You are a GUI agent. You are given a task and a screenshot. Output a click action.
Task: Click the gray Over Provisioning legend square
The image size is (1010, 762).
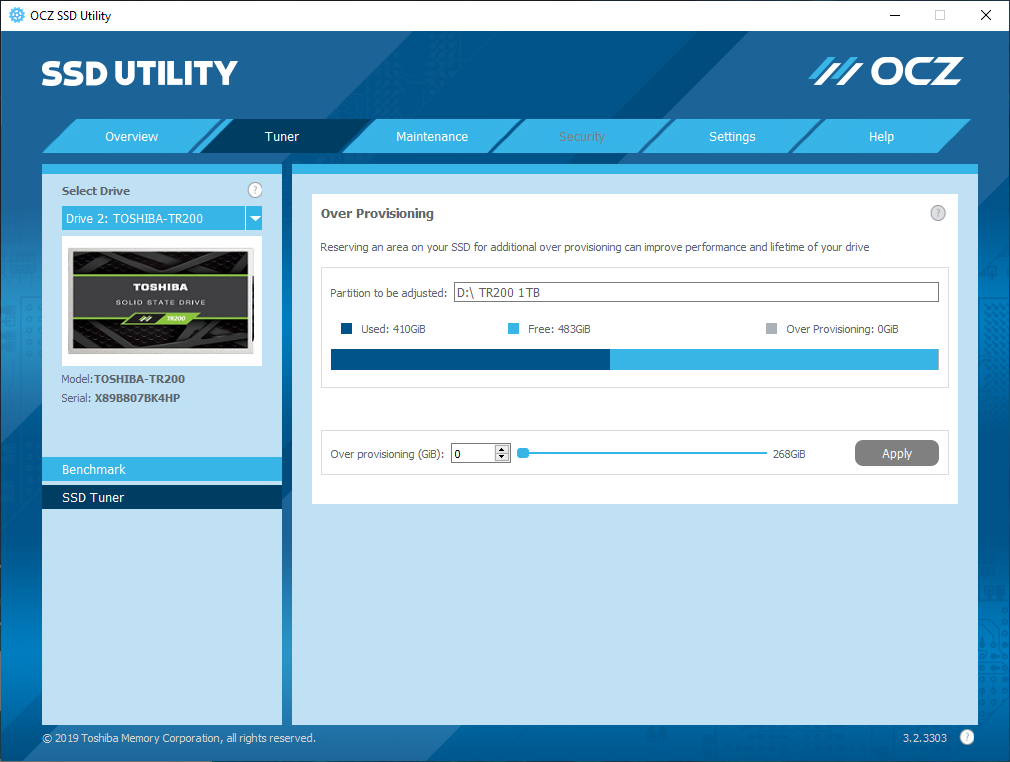click(772, 329)
